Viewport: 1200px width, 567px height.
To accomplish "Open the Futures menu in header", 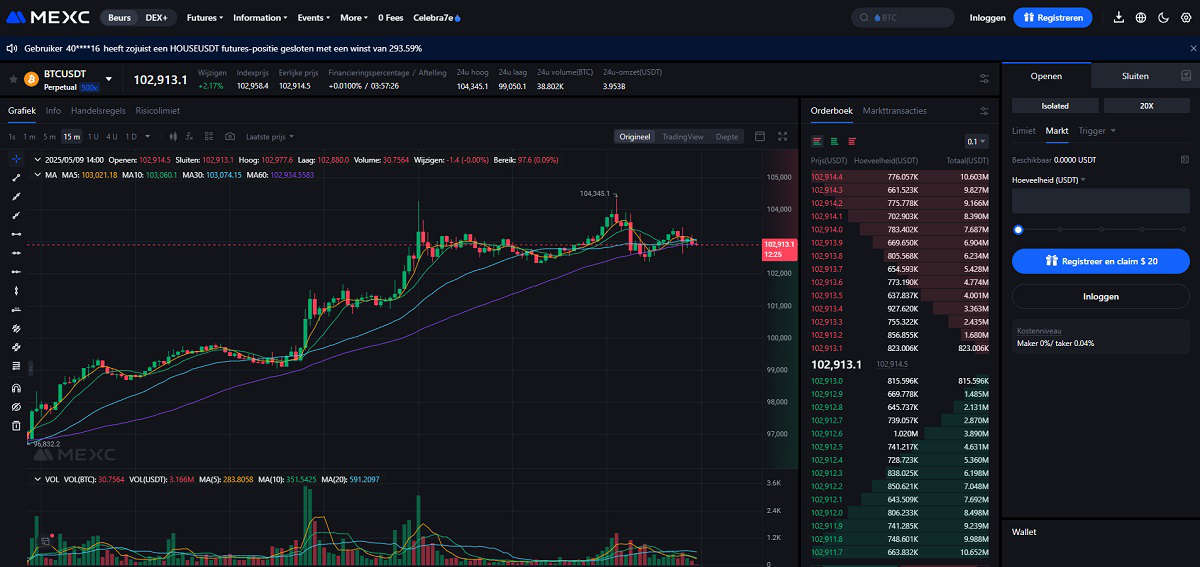I will point(205,18).
